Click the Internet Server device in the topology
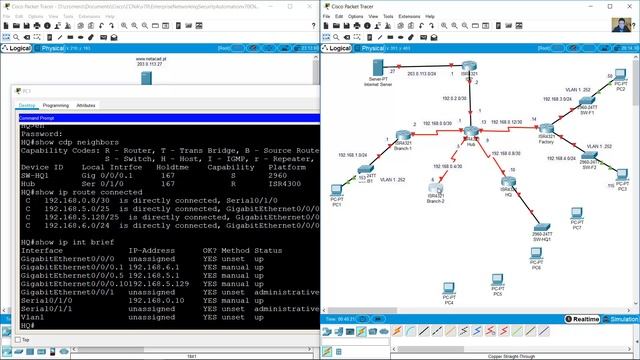The image size is (640, 360). [x=378, y=68]
